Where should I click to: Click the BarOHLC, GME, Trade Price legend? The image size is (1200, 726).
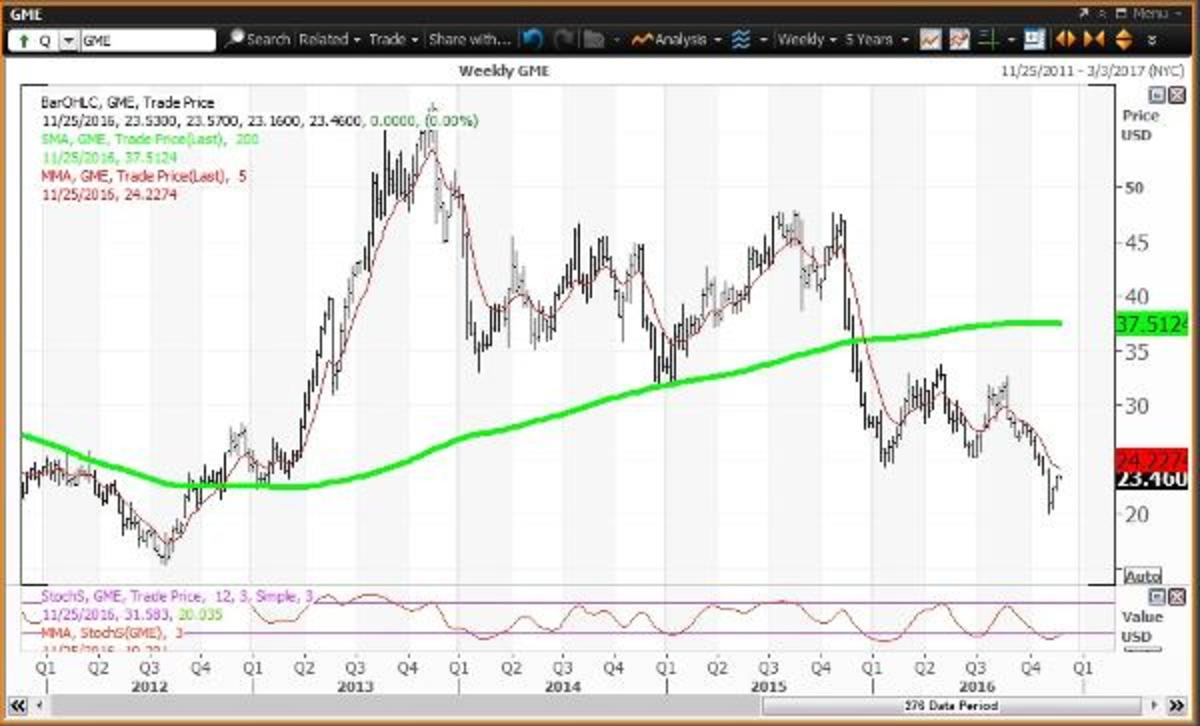point(128,102)
